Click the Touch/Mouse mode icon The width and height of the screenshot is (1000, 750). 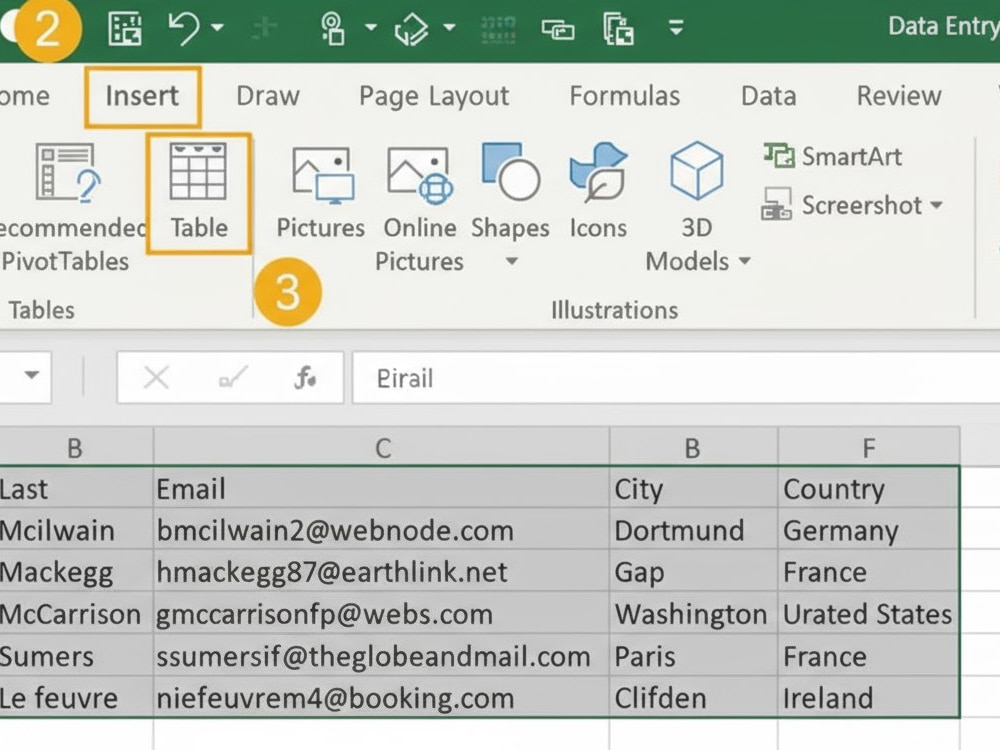pyautogui.click(x=332, y=29)
